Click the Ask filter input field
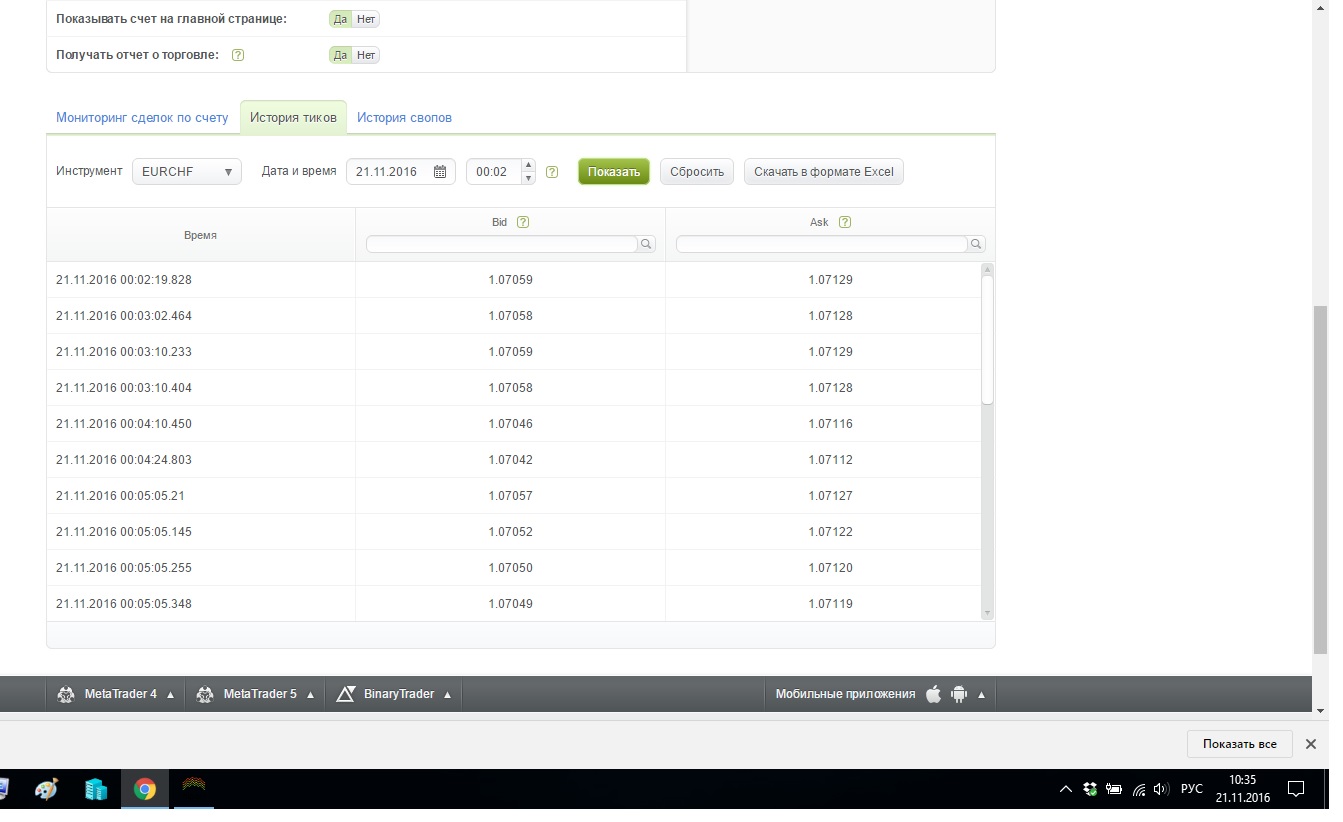 point(822,244)
